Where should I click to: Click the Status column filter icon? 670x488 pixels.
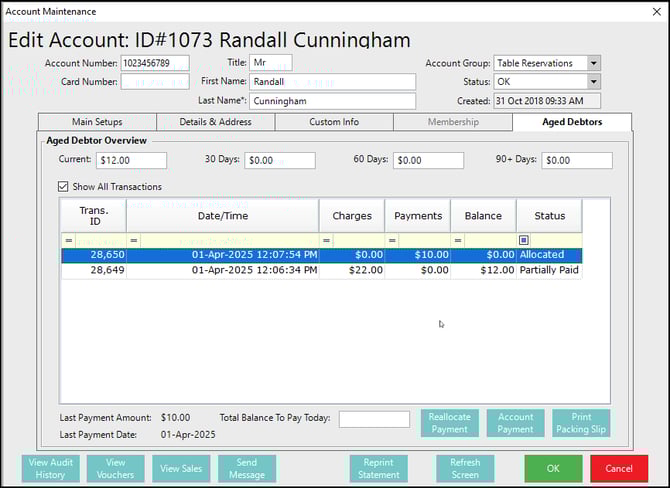pos(524,241)
